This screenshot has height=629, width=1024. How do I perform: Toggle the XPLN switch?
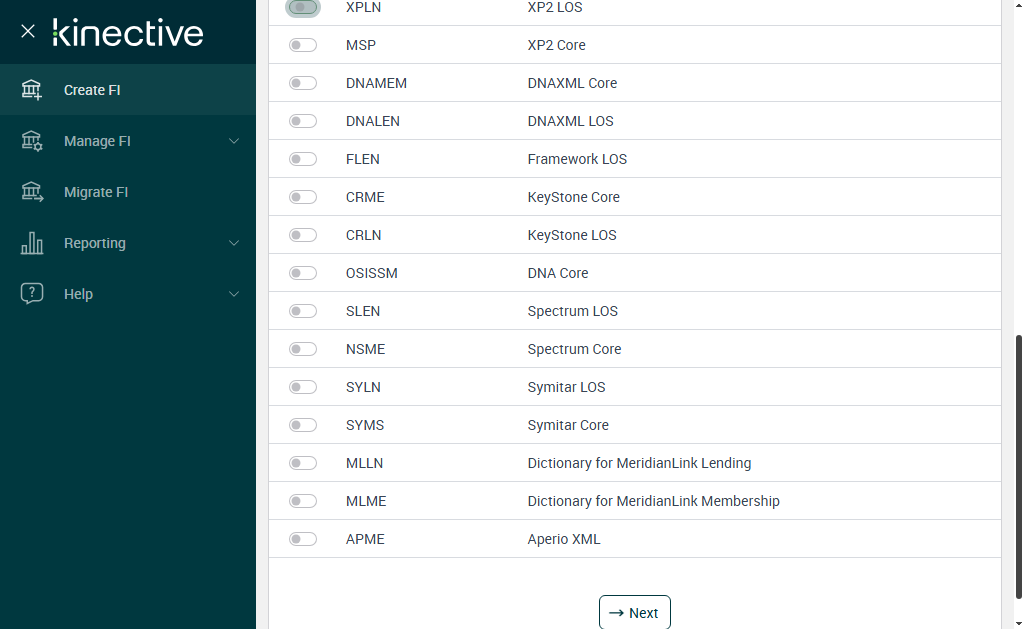click(x=302, y=7)
